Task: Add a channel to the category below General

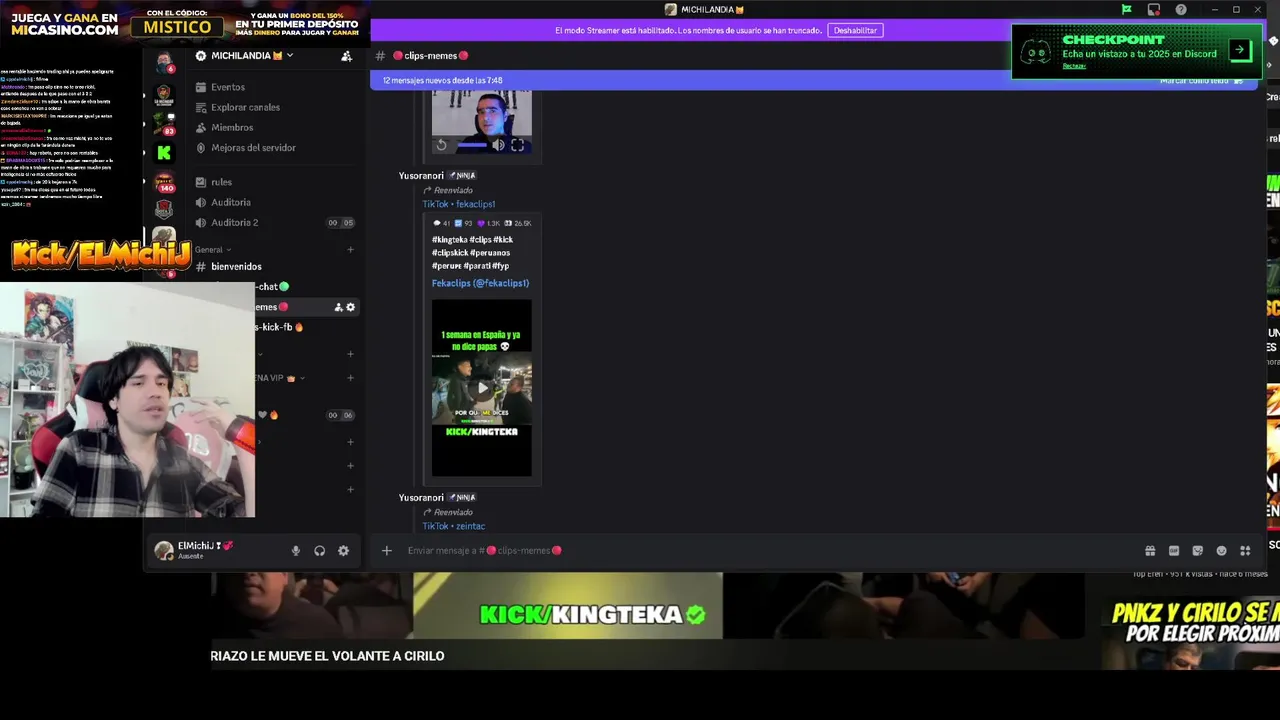Action: (350, 353)
